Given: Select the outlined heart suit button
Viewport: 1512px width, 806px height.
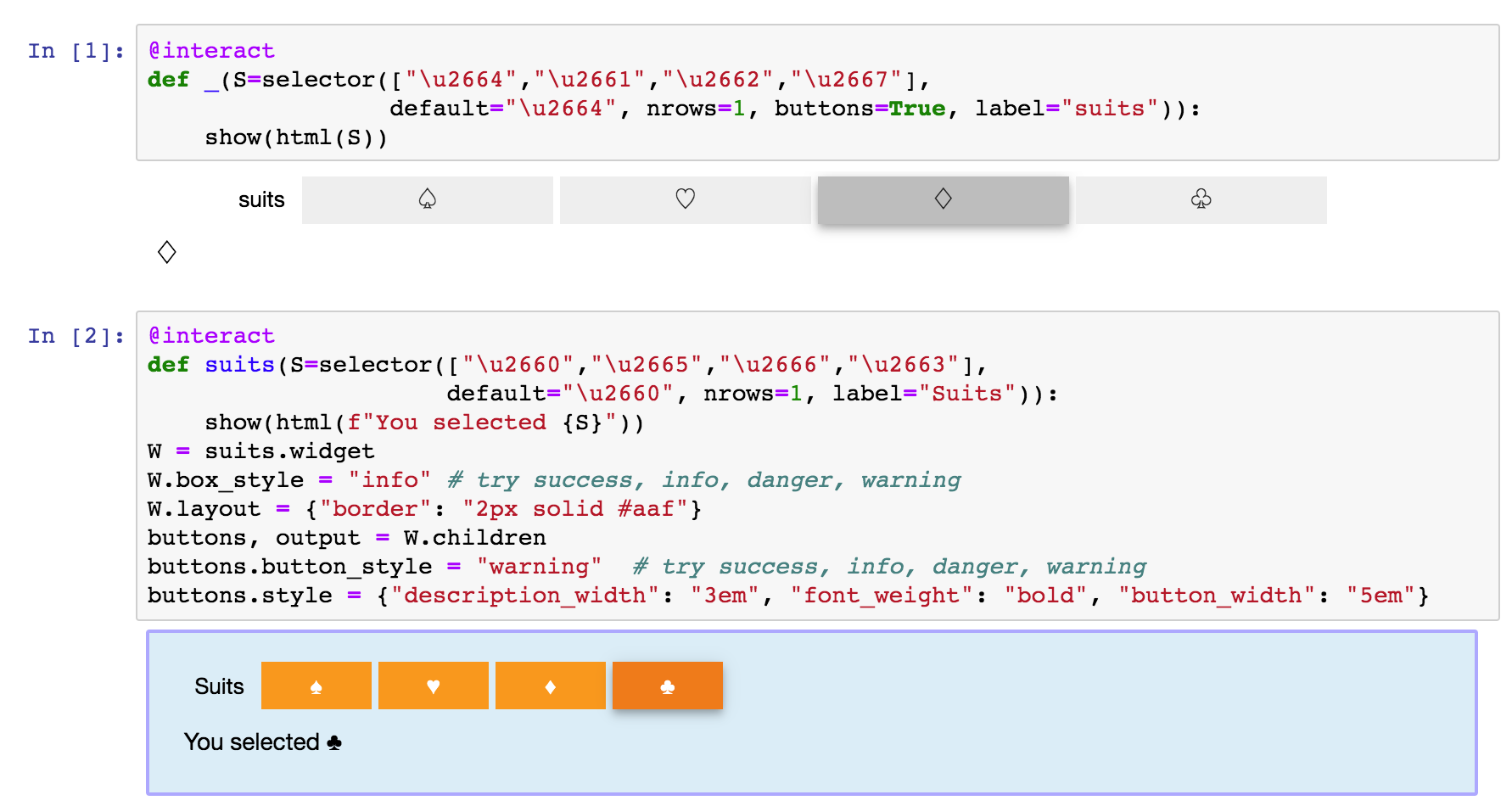Looking at the screenshot, I should tap(685, 200).
